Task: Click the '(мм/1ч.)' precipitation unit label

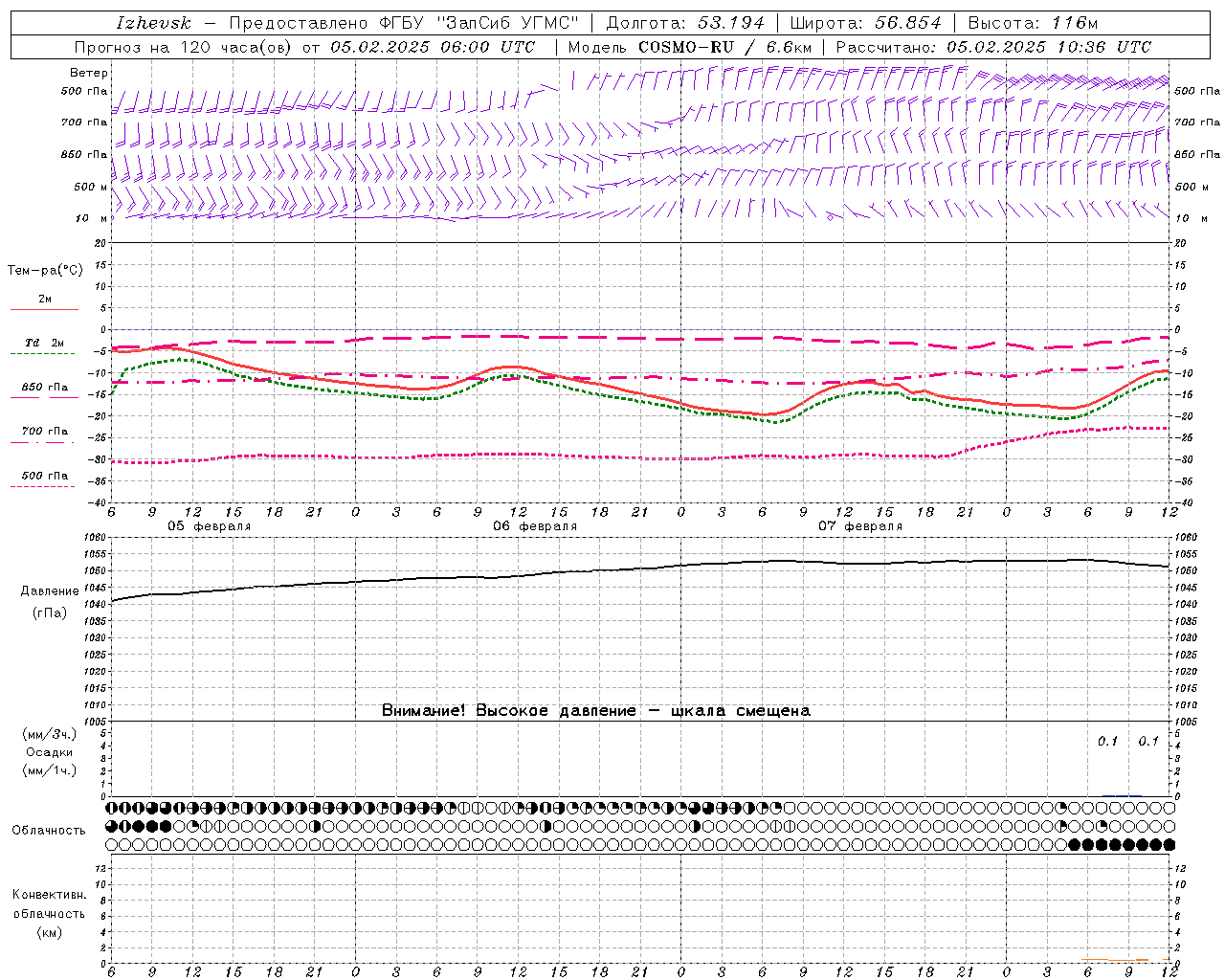Action: (50, 771)
